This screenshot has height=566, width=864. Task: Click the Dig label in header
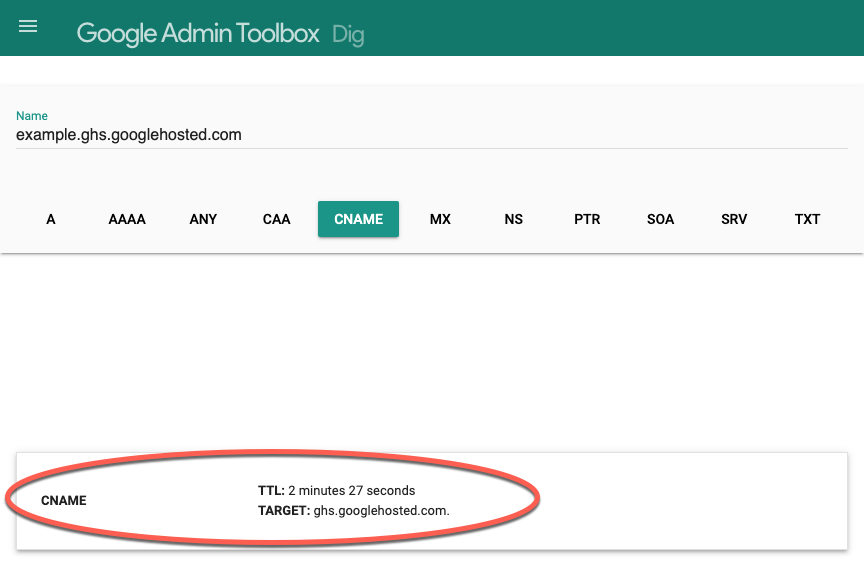click(x=348, y=35)
